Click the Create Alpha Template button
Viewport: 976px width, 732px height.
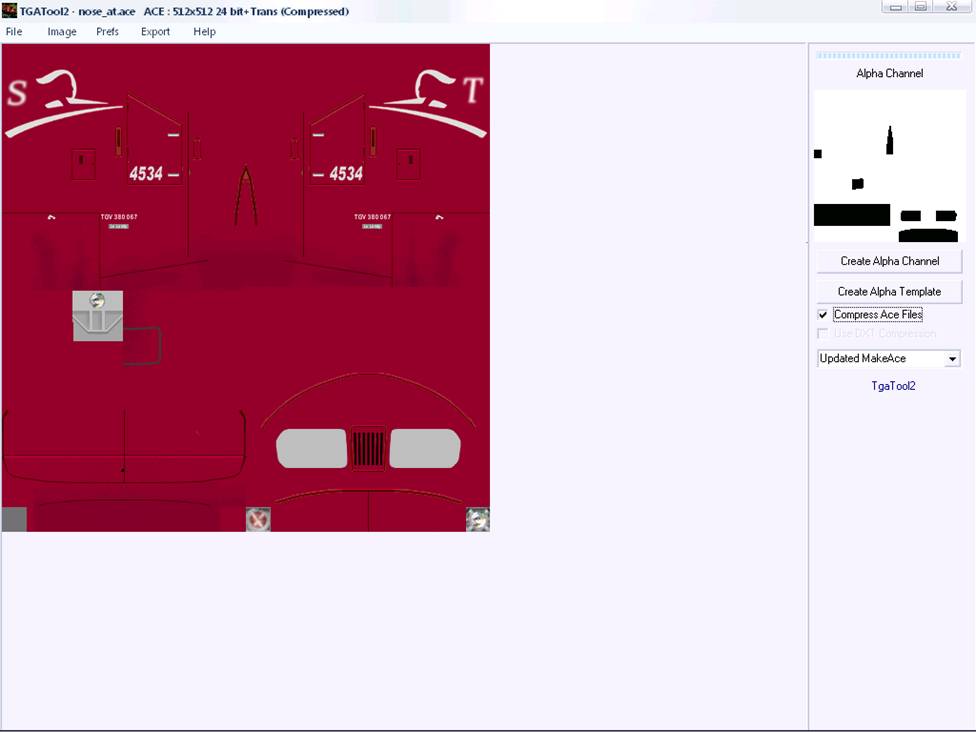(x=889, y=292)
